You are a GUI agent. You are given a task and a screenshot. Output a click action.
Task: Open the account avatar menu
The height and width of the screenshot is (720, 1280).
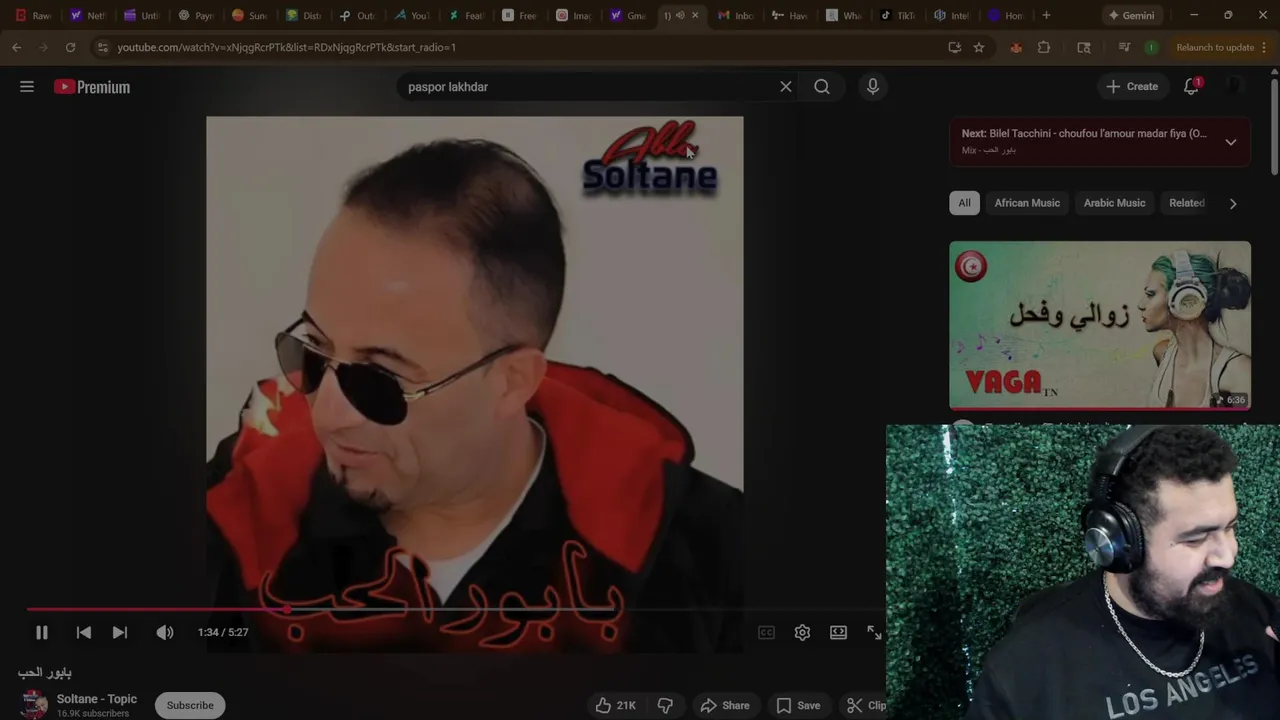[1234, 87]
